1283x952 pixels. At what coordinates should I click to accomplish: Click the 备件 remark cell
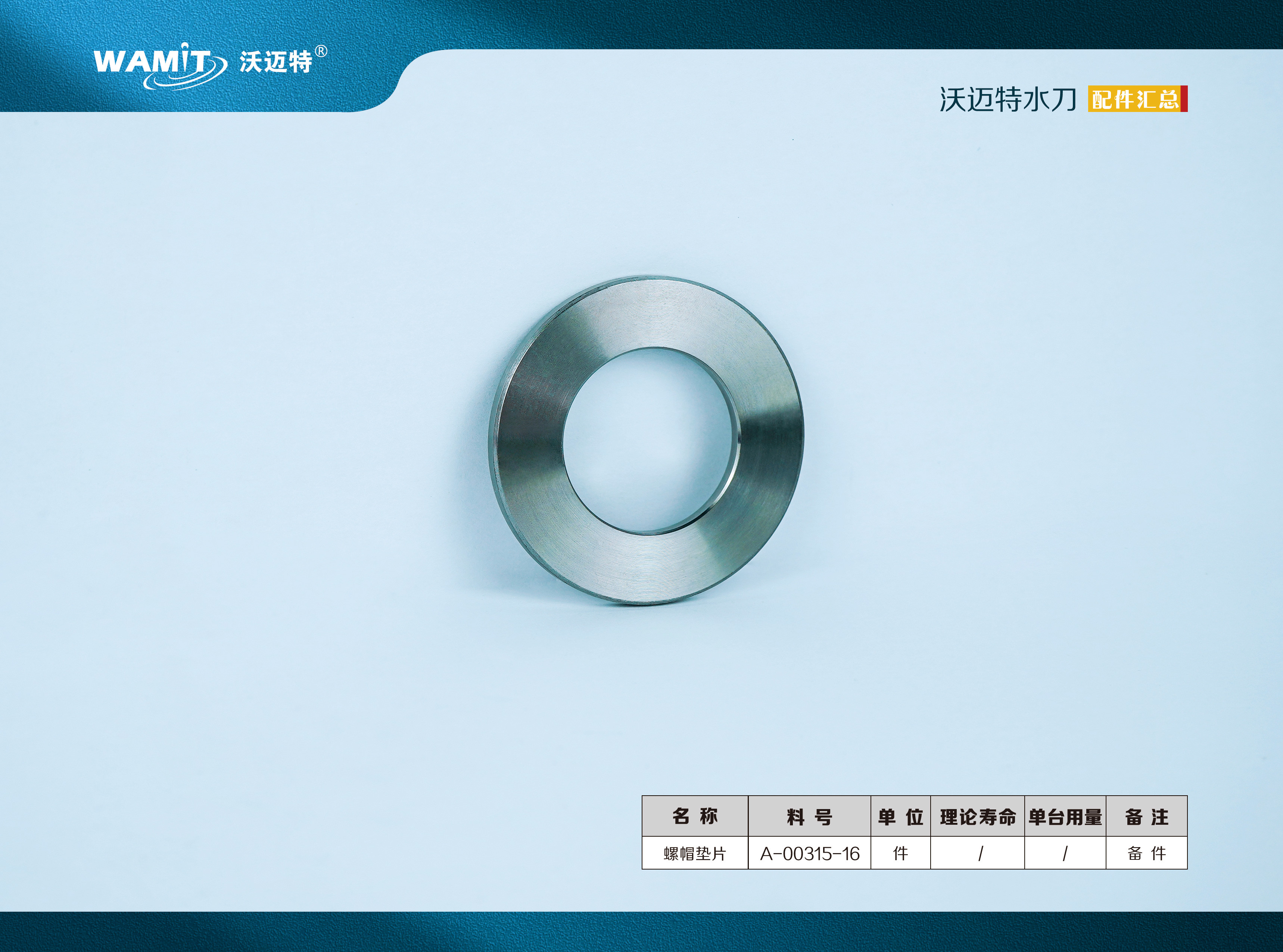point(1146,853)
